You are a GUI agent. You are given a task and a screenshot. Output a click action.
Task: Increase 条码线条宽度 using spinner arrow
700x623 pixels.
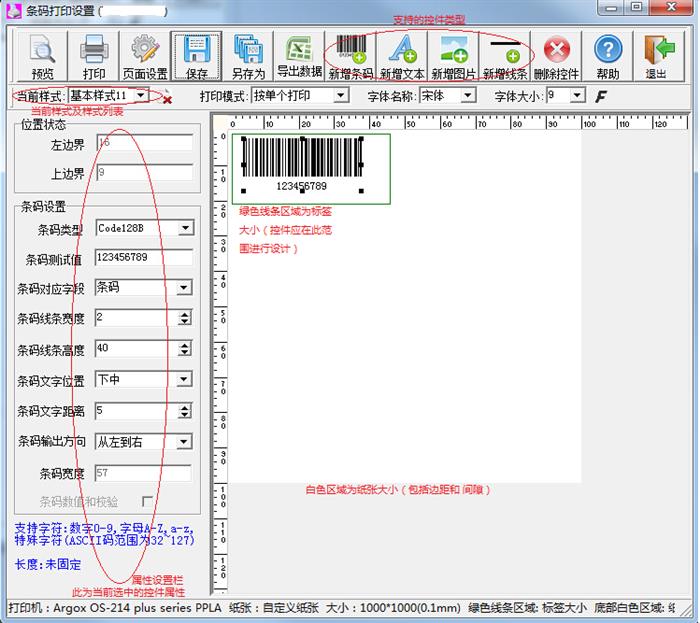tap(184, 314)
